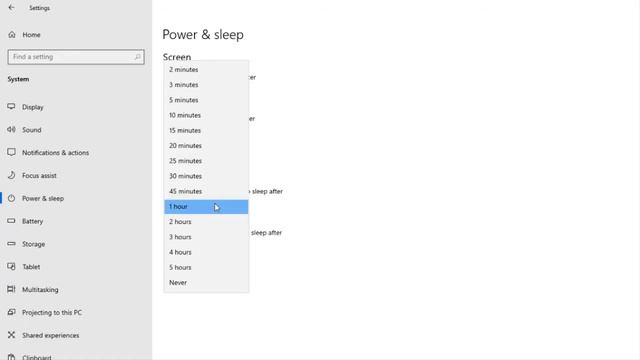Choose 5 hours from the list
Screen dimensions: 640x360
pyautogui.click(x=206, y=267)
